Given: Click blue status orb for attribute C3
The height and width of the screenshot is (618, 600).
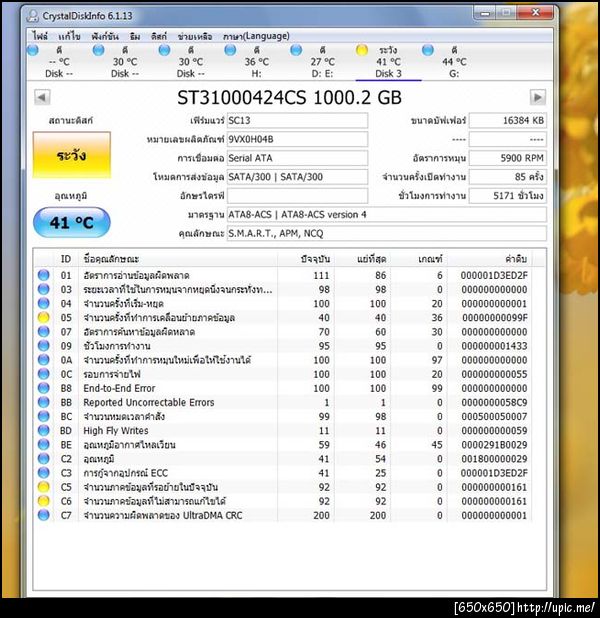Looking at the screenshot, I should (44, 473).
